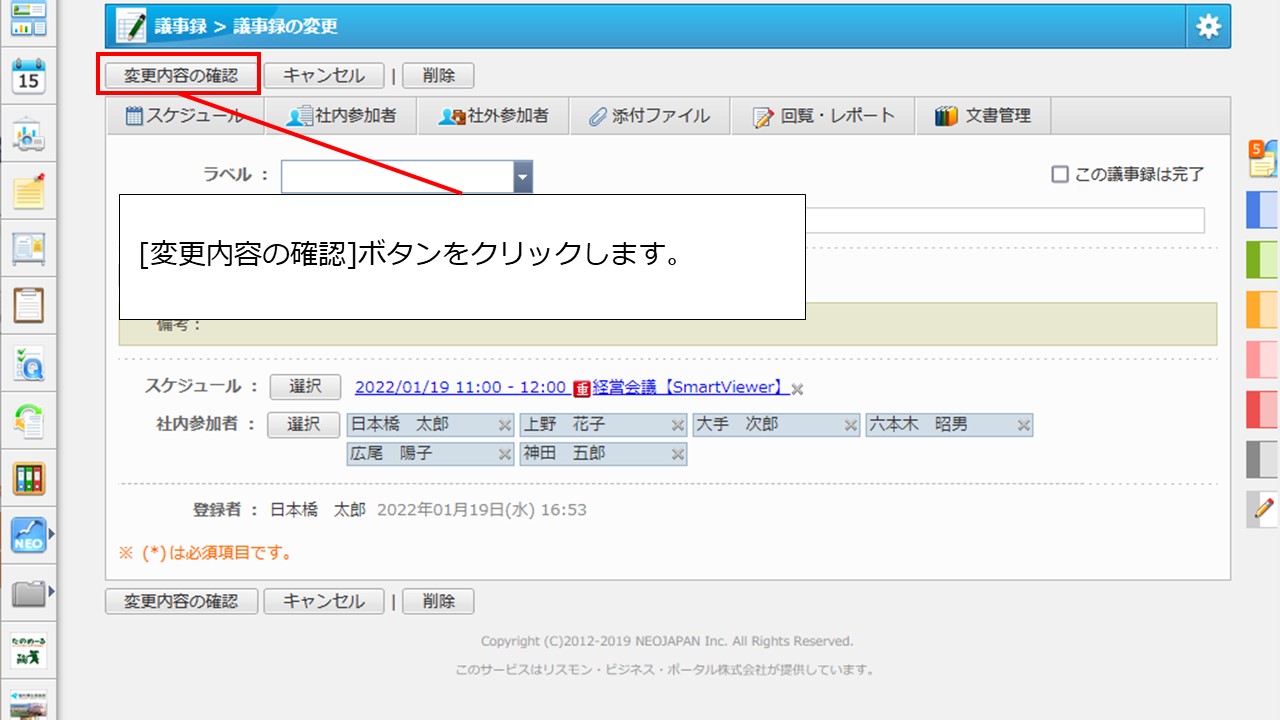This screenshot has height=720, width=1280.
Task: Click the dashboard chart icon atop the sidebar
Action: (x=28, y=19)
